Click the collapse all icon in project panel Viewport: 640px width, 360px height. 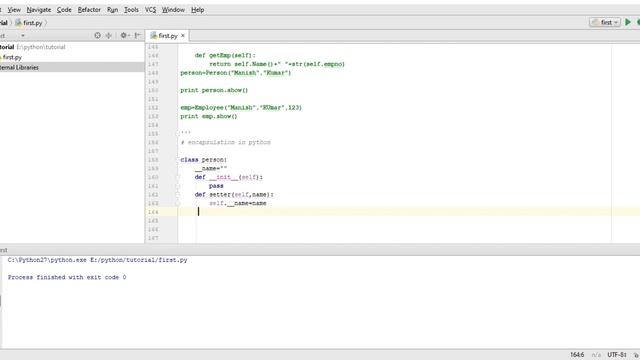109,36
